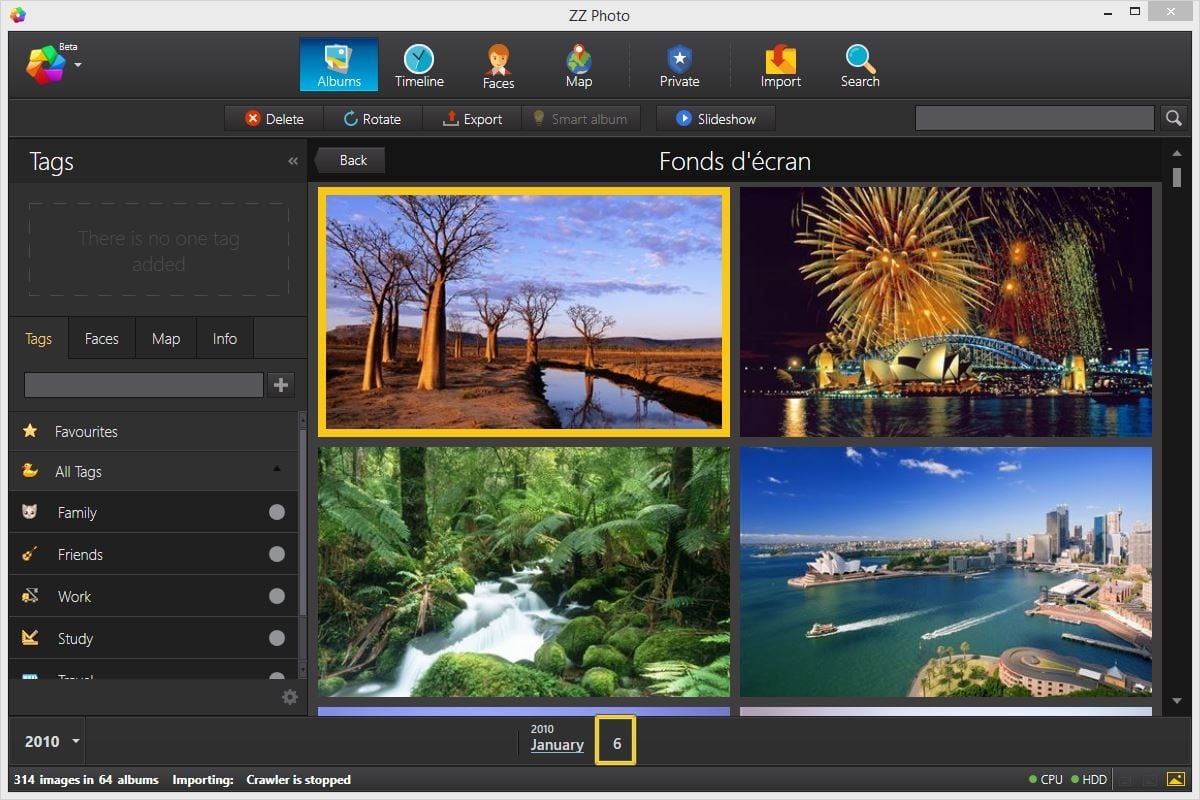The image size is (1200, 800).
Task: Focus the search field above the photo grid
Action: pos(1035,118)
